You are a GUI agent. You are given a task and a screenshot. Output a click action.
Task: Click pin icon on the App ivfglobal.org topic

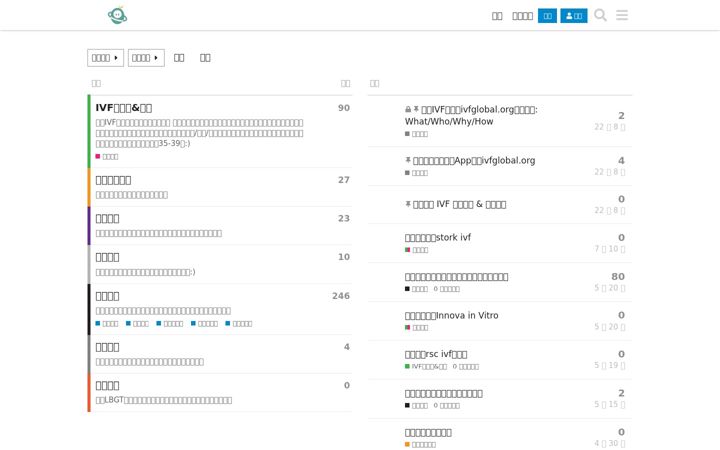click(408, 160)
